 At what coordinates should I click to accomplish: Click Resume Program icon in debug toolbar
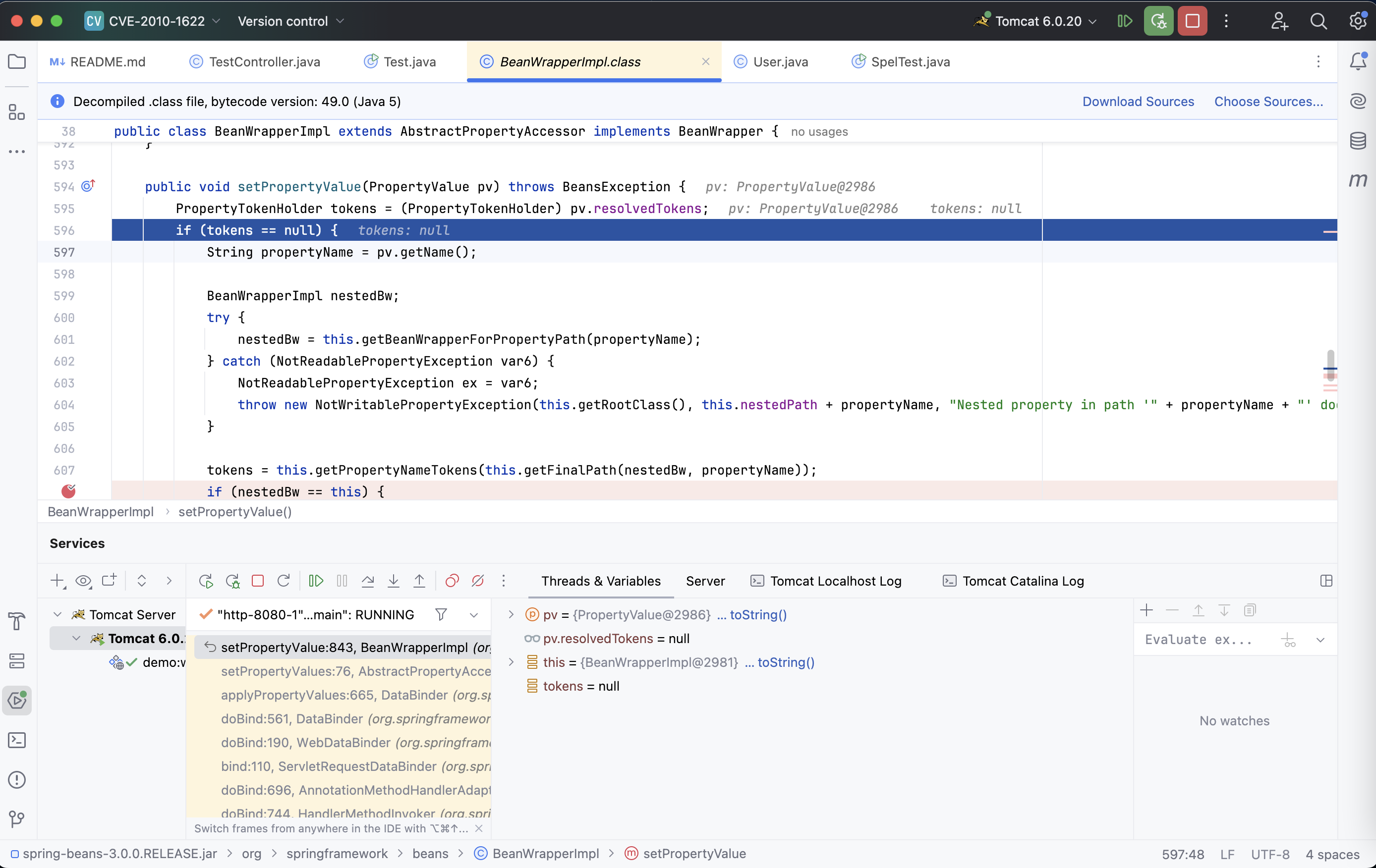315,581
